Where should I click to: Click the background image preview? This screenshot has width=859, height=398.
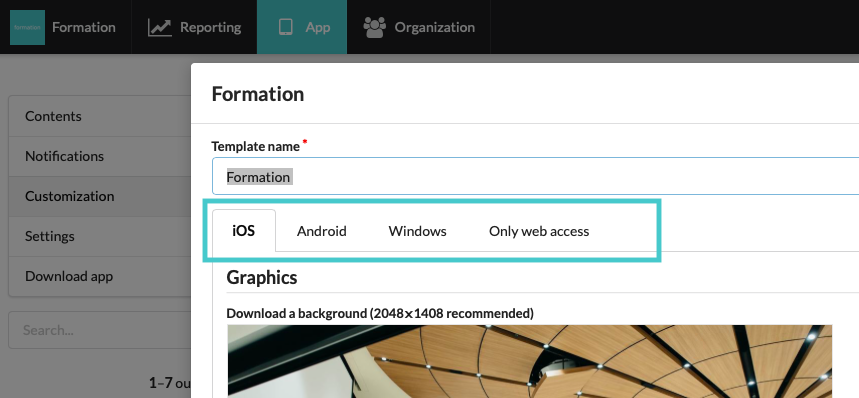[x=530, y=361]
